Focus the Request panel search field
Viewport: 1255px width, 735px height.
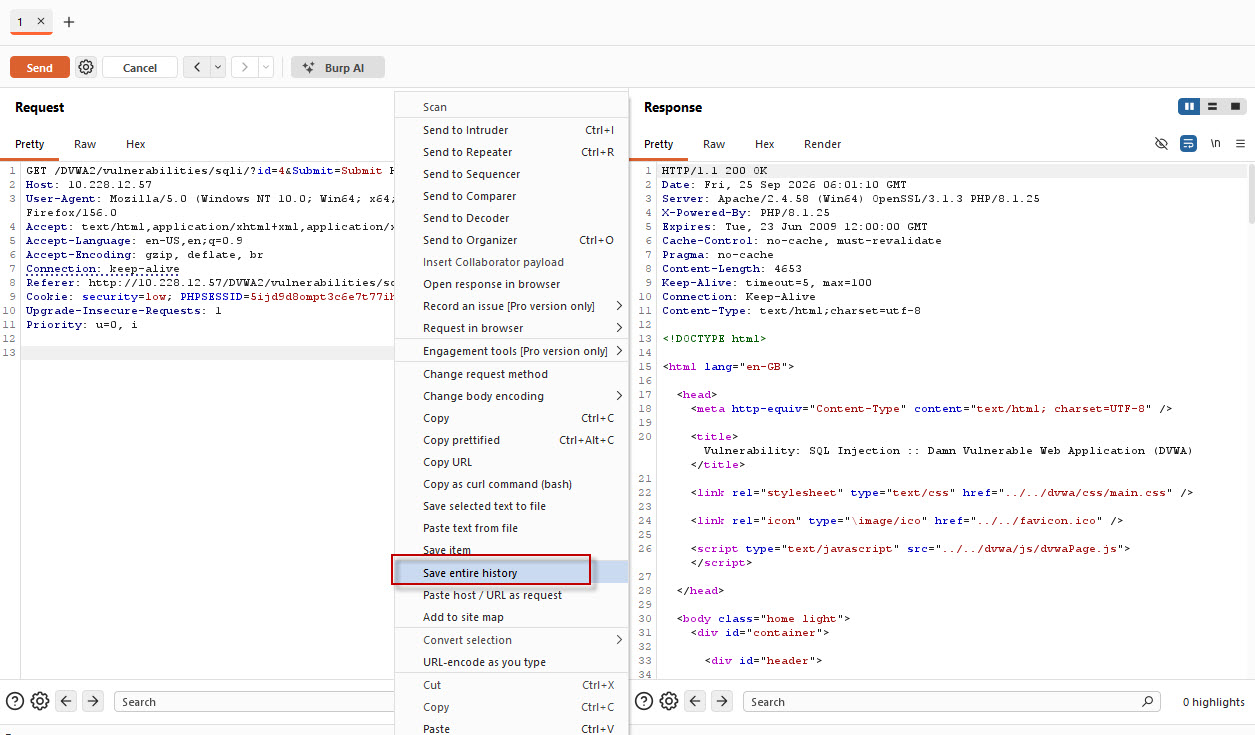254,701
